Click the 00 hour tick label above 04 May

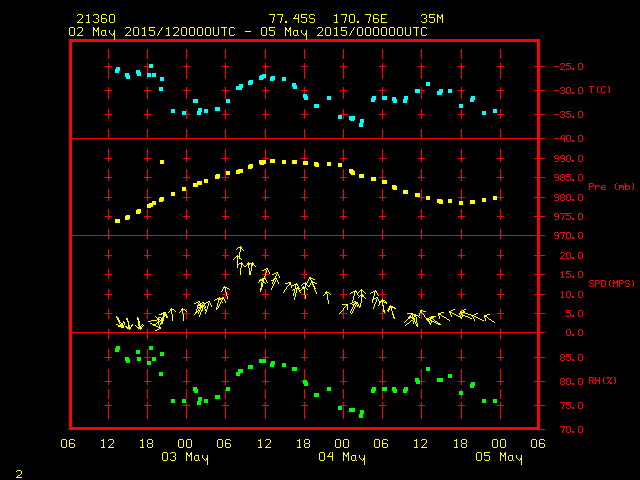coord(342,444)
